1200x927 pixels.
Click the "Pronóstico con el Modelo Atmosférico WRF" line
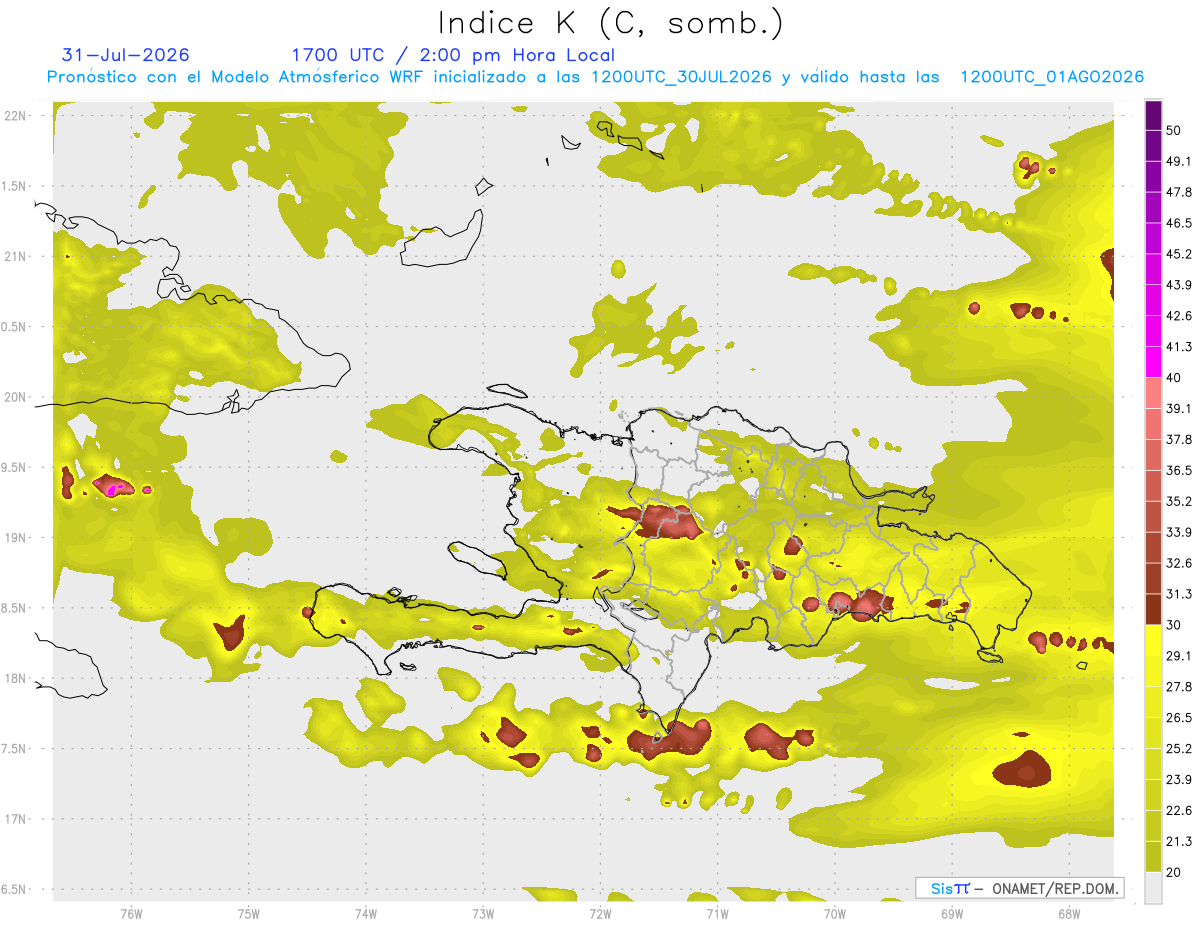click(595, 77)
